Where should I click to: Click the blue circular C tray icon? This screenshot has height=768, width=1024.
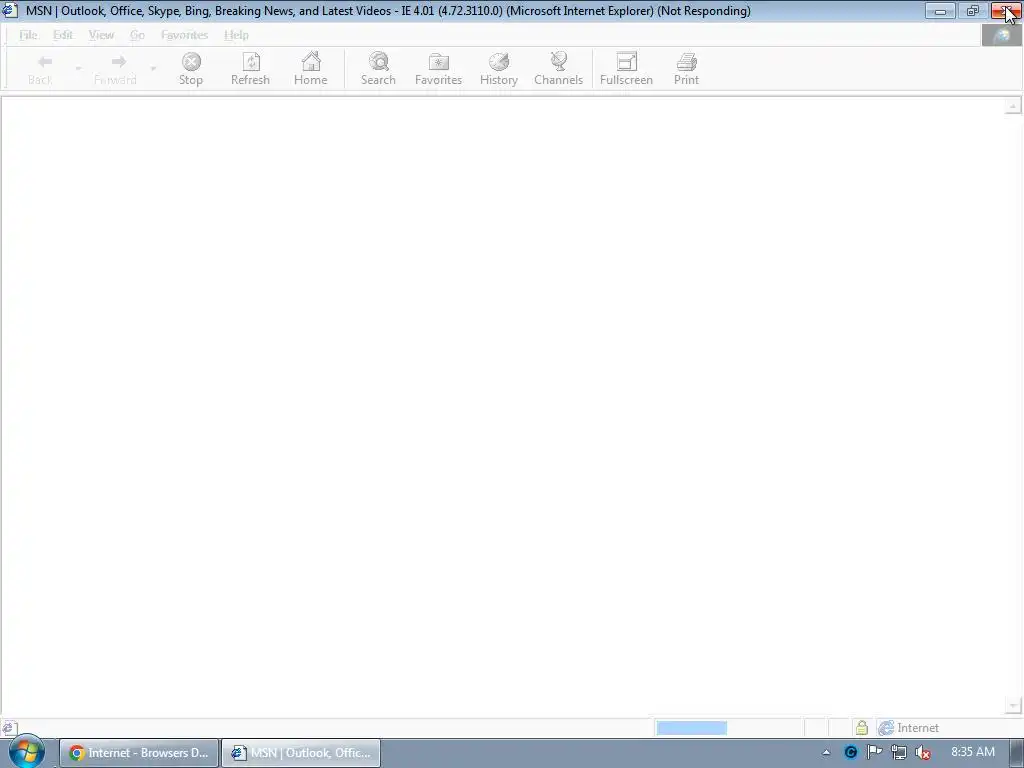click(850, 752)
